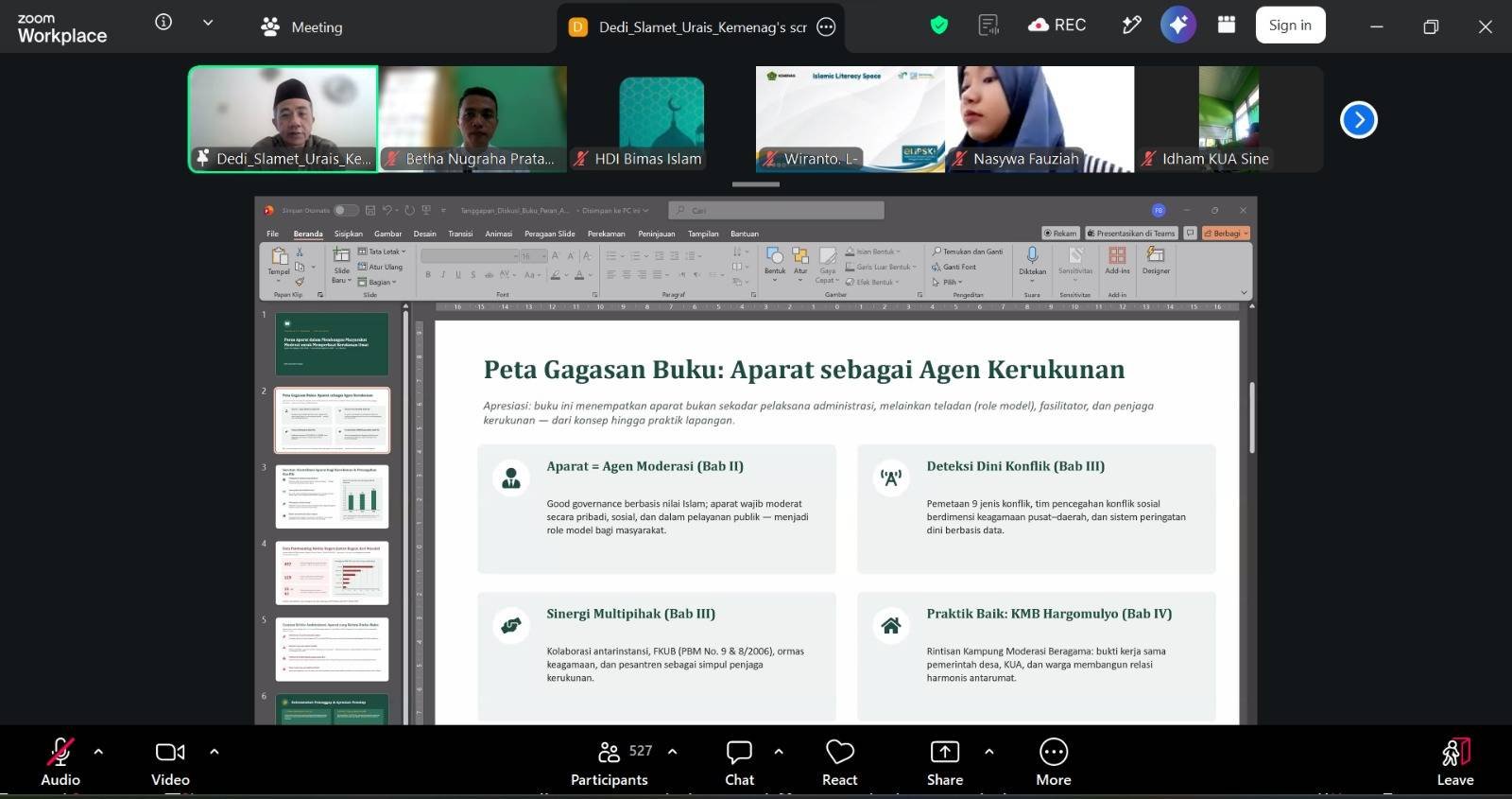Image resolution: width=1512 pixels, height=799 pixels.
Task: Switch to the Desain ribbon tab
Action: coord(425,234)
